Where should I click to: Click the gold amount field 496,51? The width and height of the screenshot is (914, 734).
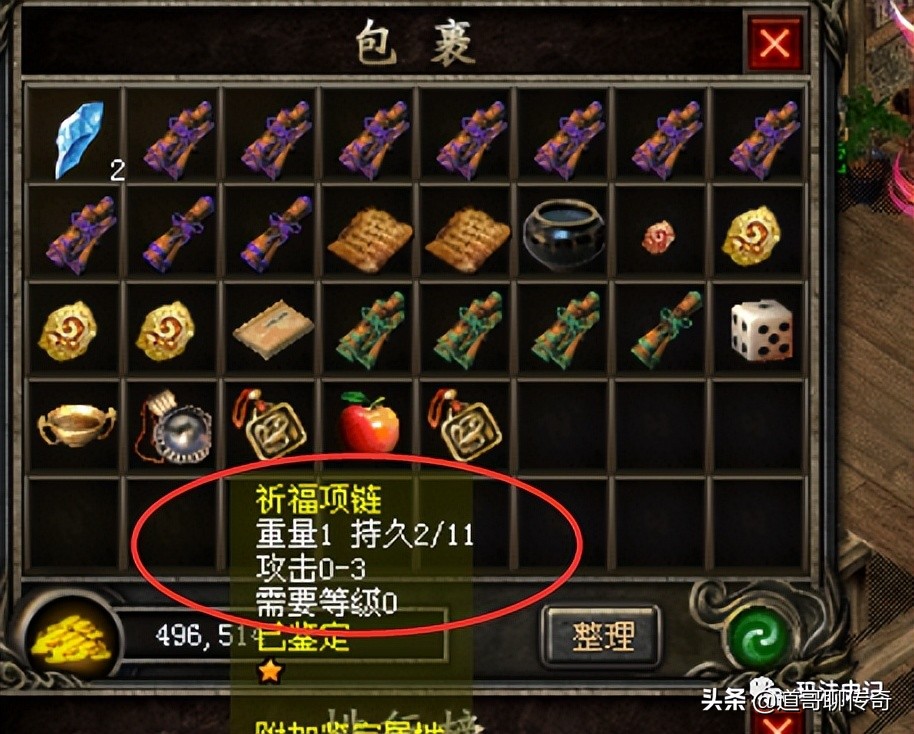pos(280,635)
